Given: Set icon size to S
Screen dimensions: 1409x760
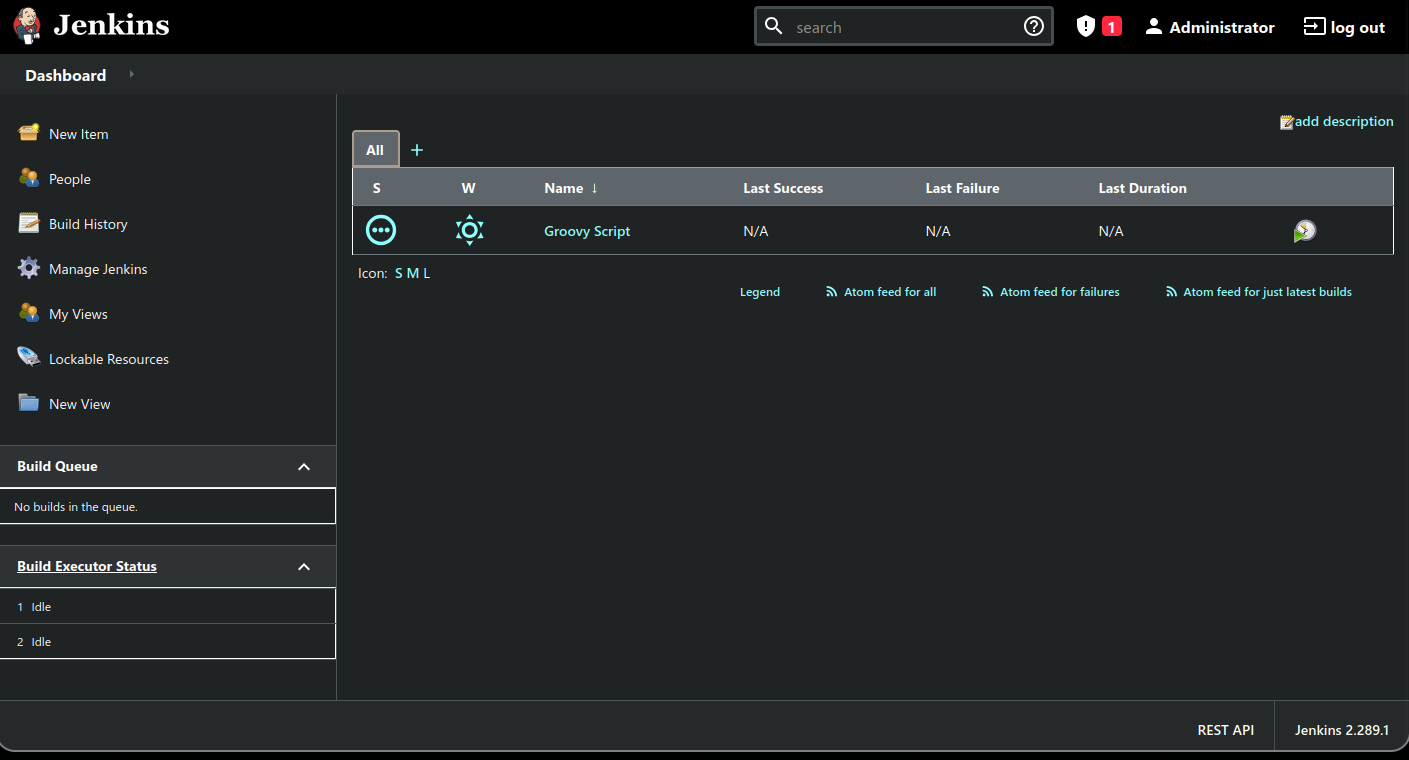Looking at the screenshot, I should 399,273.
